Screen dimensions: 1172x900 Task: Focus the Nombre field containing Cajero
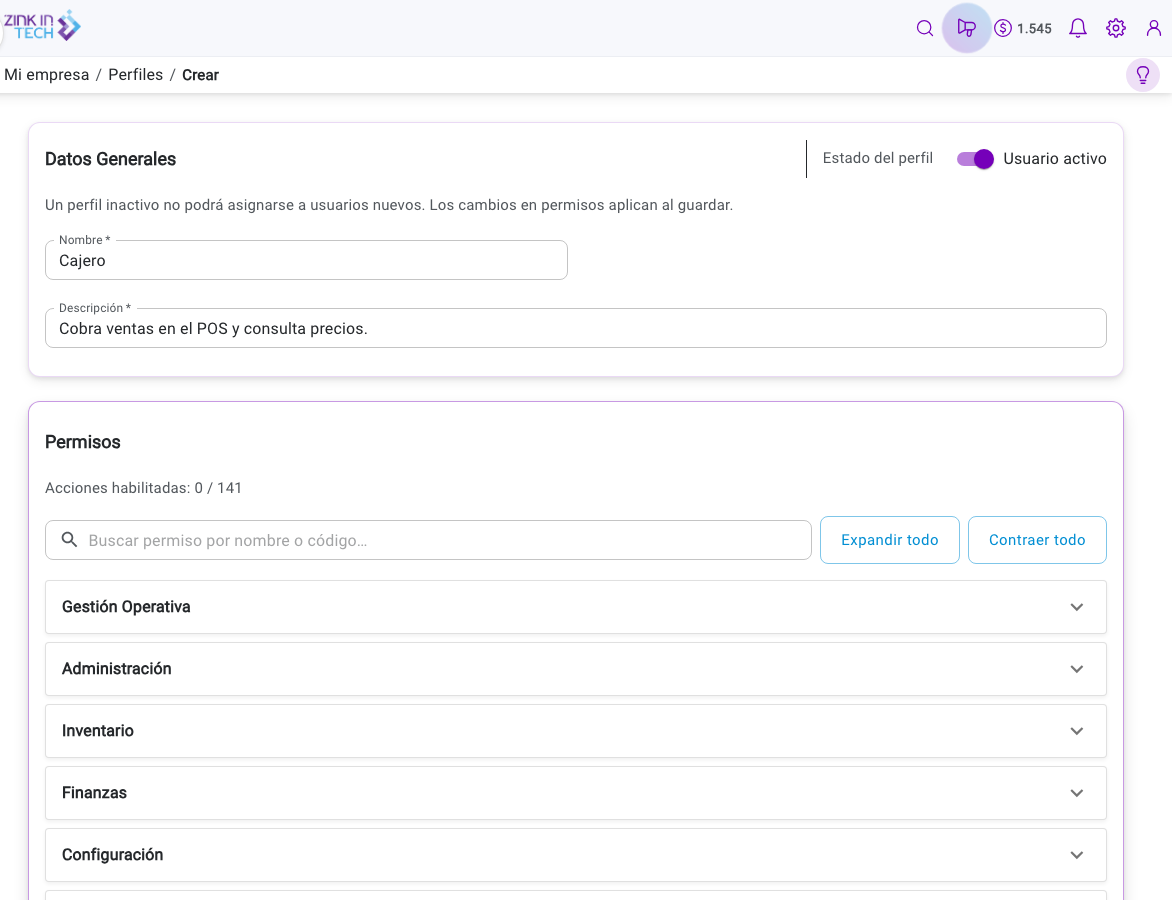point(306,260)
